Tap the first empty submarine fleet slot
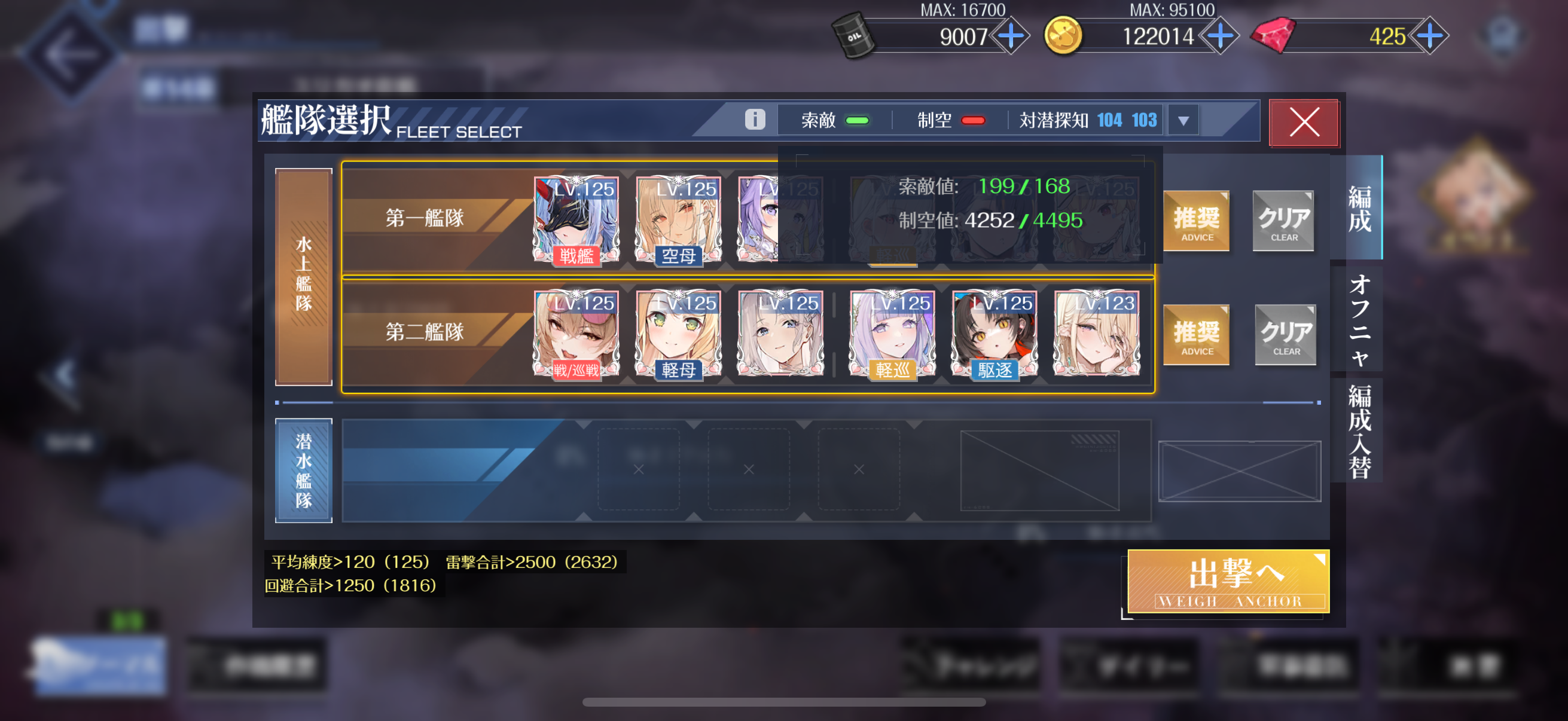The width and height of the screenshot is (1568, 721). coord(638,469)
